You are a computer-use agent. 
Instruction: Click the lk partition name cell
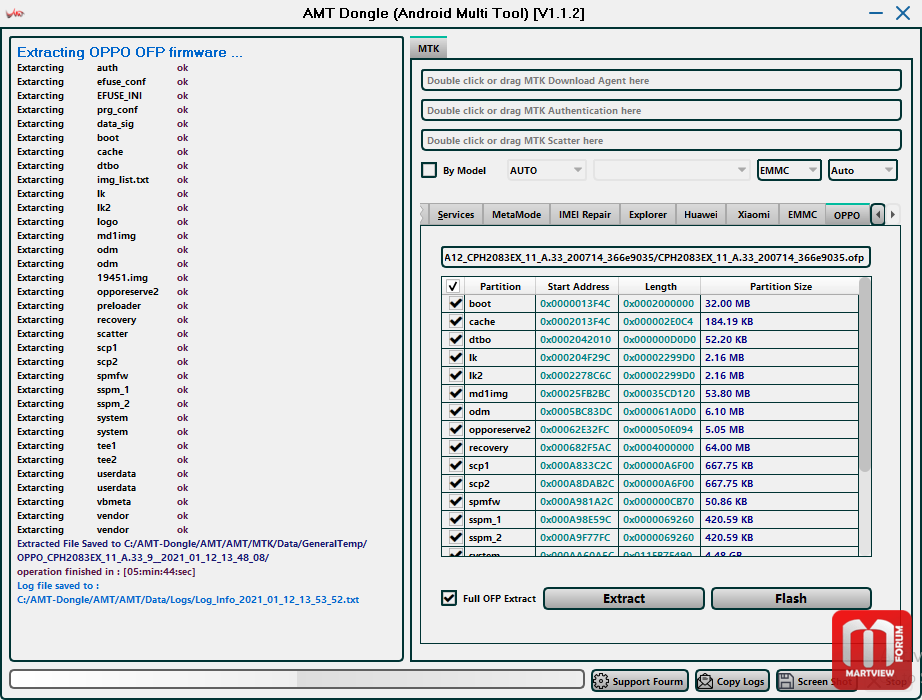tap(500, 358)
